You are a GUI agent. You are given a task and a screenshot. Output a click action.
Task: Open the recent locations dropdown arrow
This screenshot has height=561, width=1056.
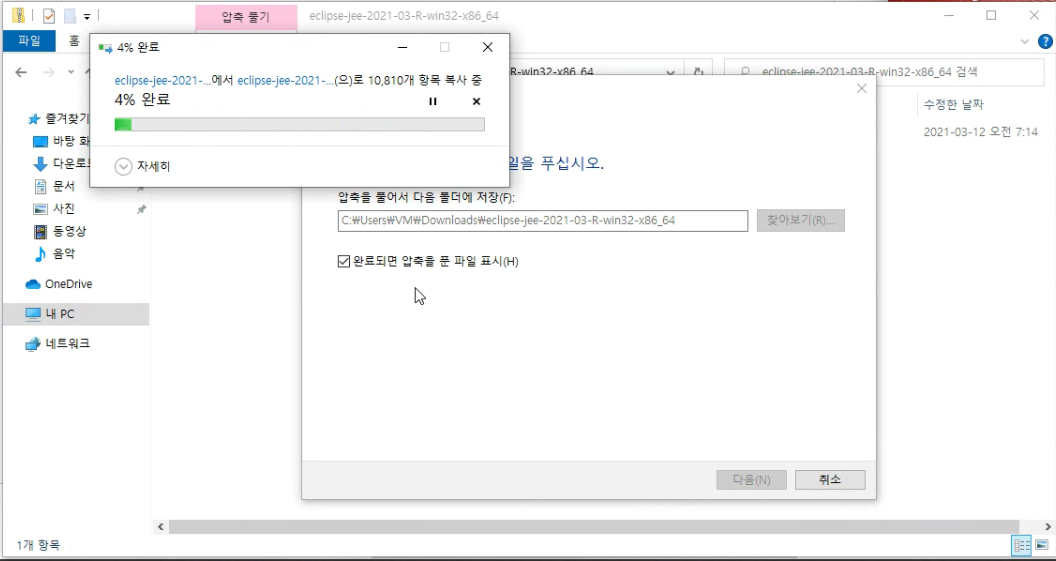(x=71, y=72)
